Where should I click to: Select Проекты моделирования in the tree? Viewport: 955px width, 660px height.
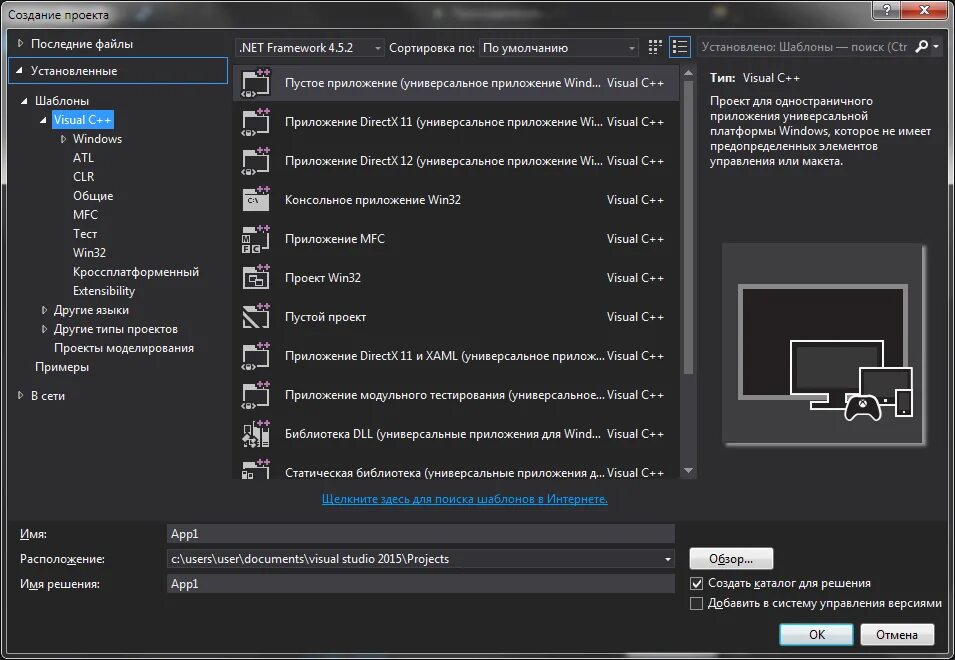point(124,348)
